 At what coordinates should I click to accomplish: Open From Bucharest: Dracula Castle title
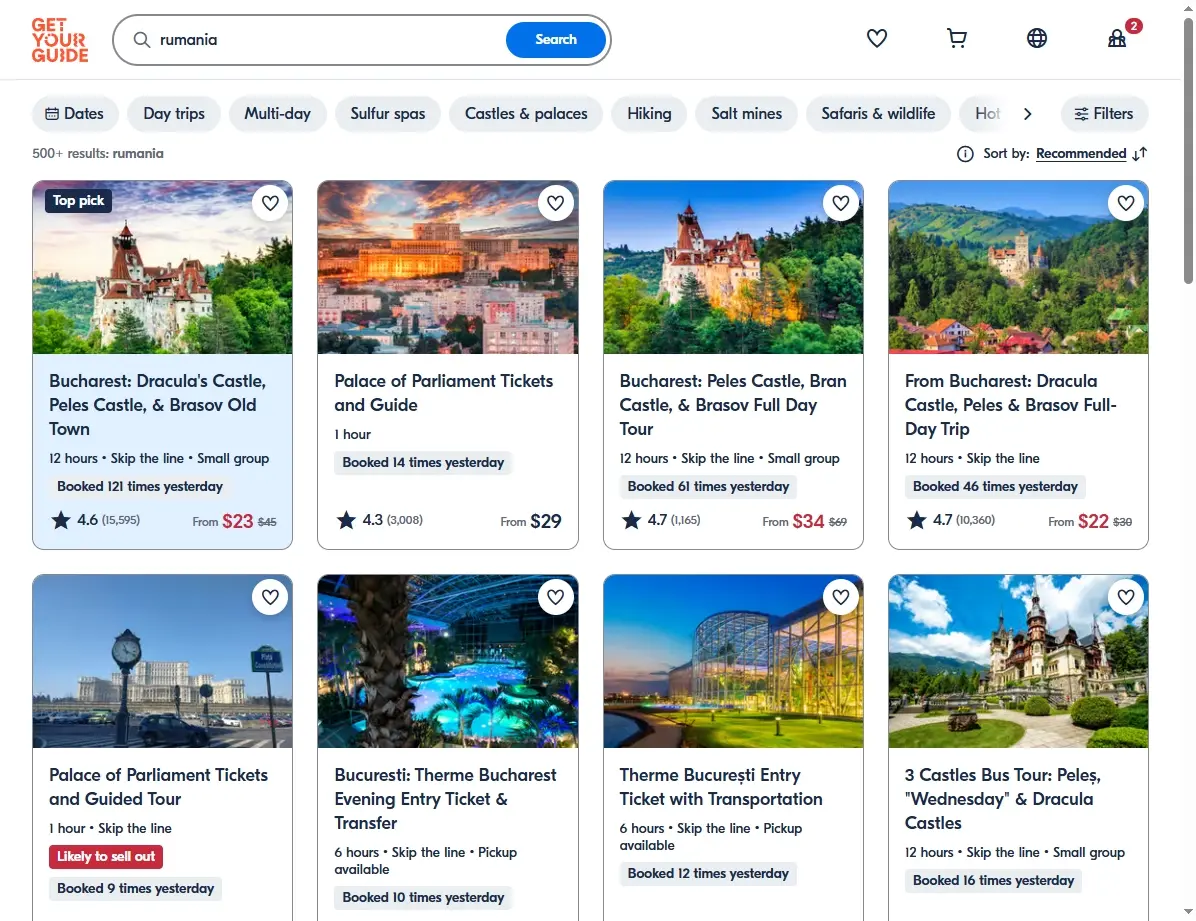[x=1011, y=404]
